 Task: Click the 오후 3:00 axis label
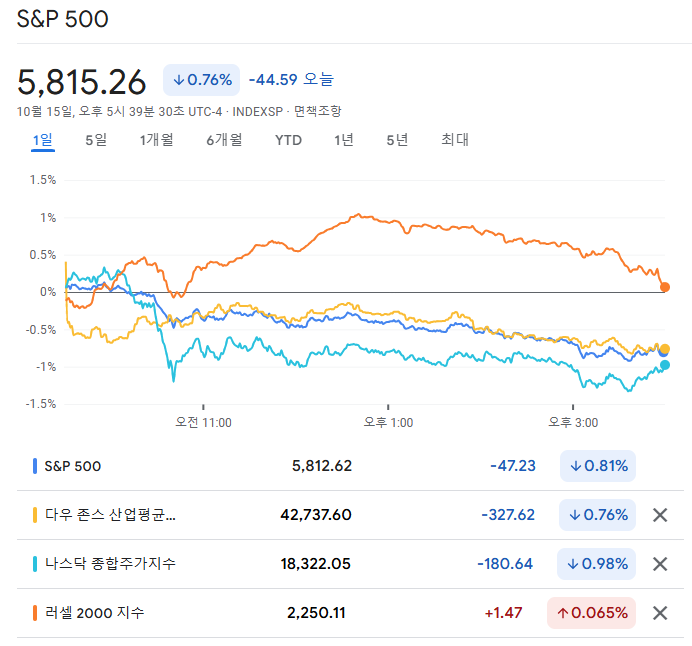click(x=573, y=423)
